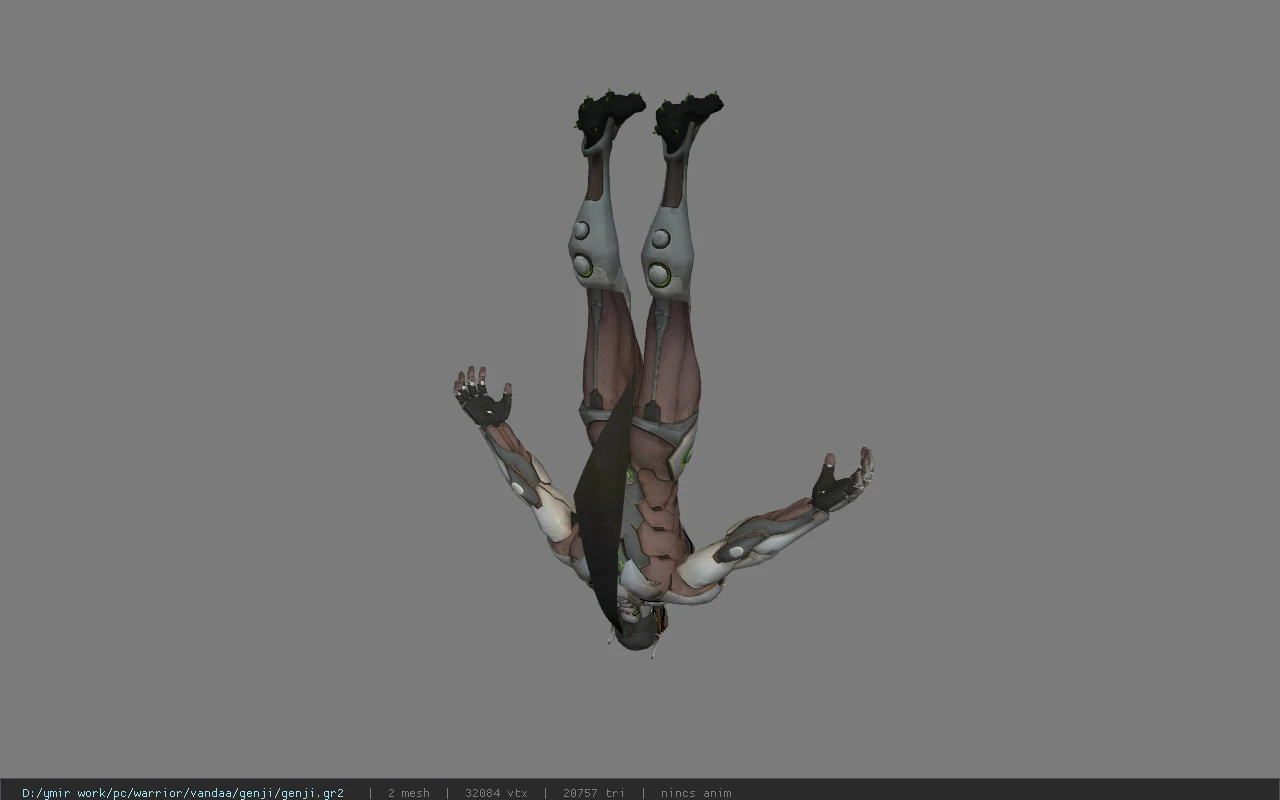The height and width of the screenshot is (800, 1280).
Task: Click the genji.gr2 file path in status bar
Action: [183, 793]
